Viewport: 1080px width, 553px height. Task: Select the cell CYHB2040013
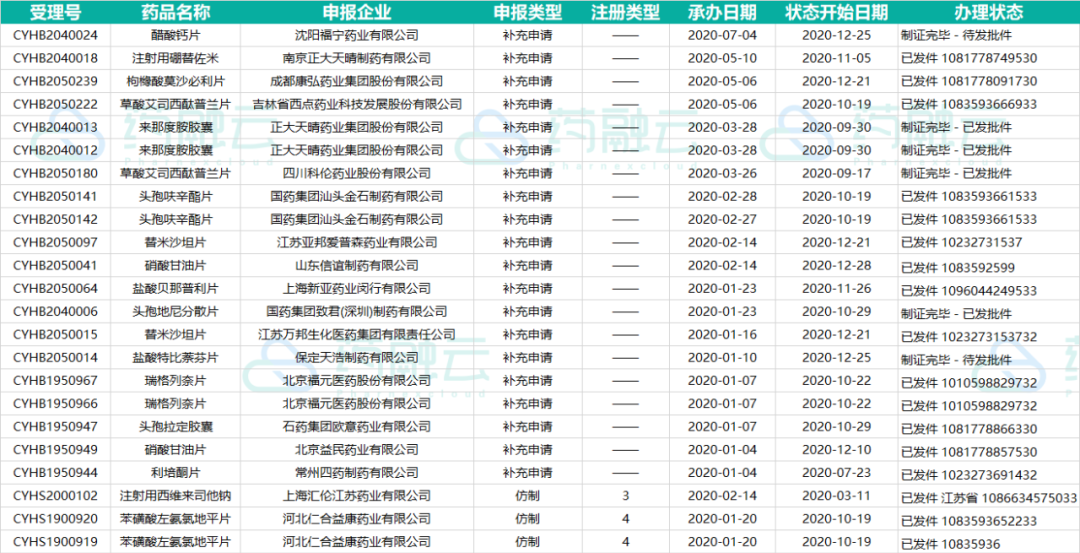click(56, 127)
